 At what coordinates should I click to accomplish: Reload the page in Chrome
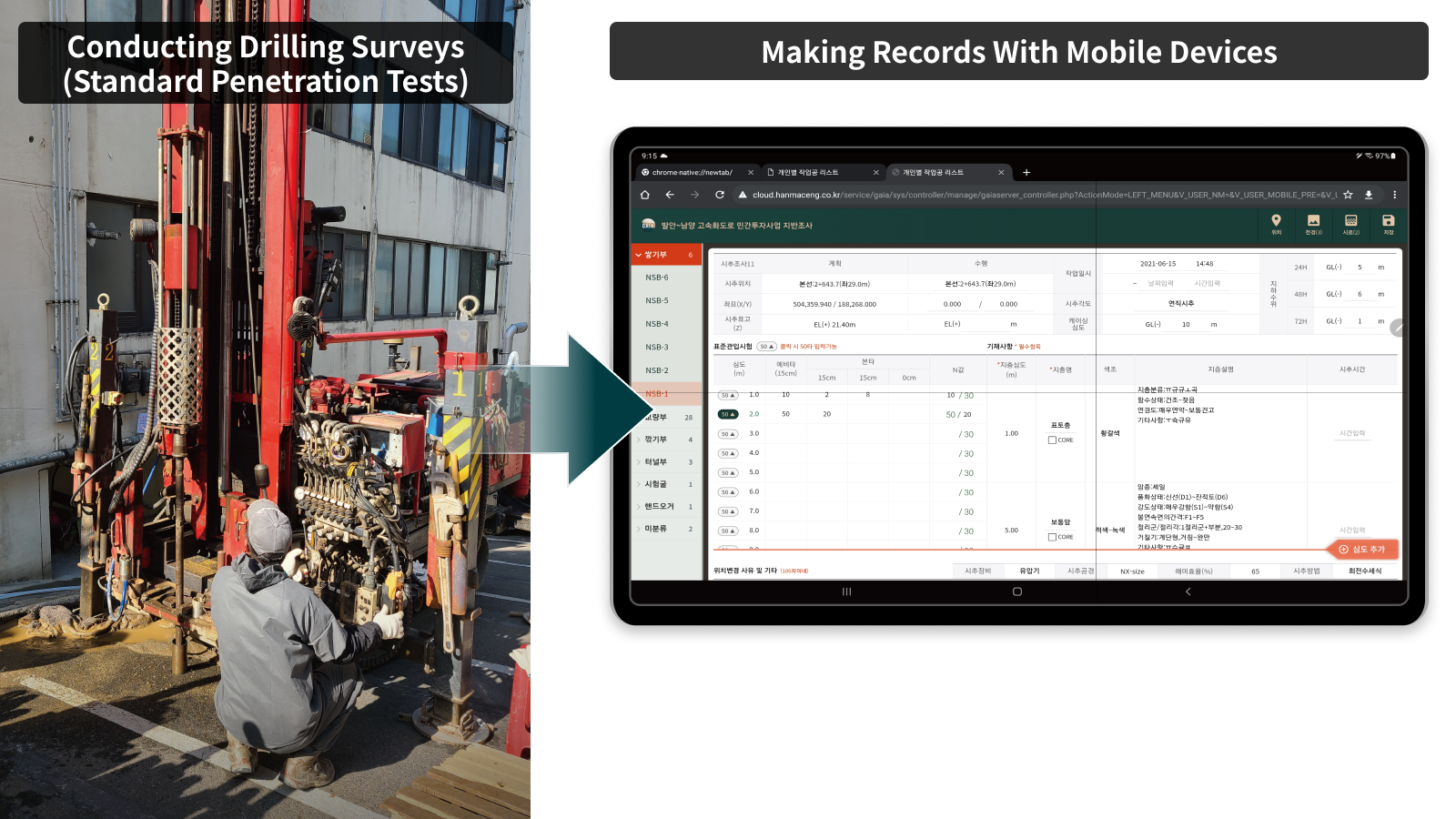[720, 195]
